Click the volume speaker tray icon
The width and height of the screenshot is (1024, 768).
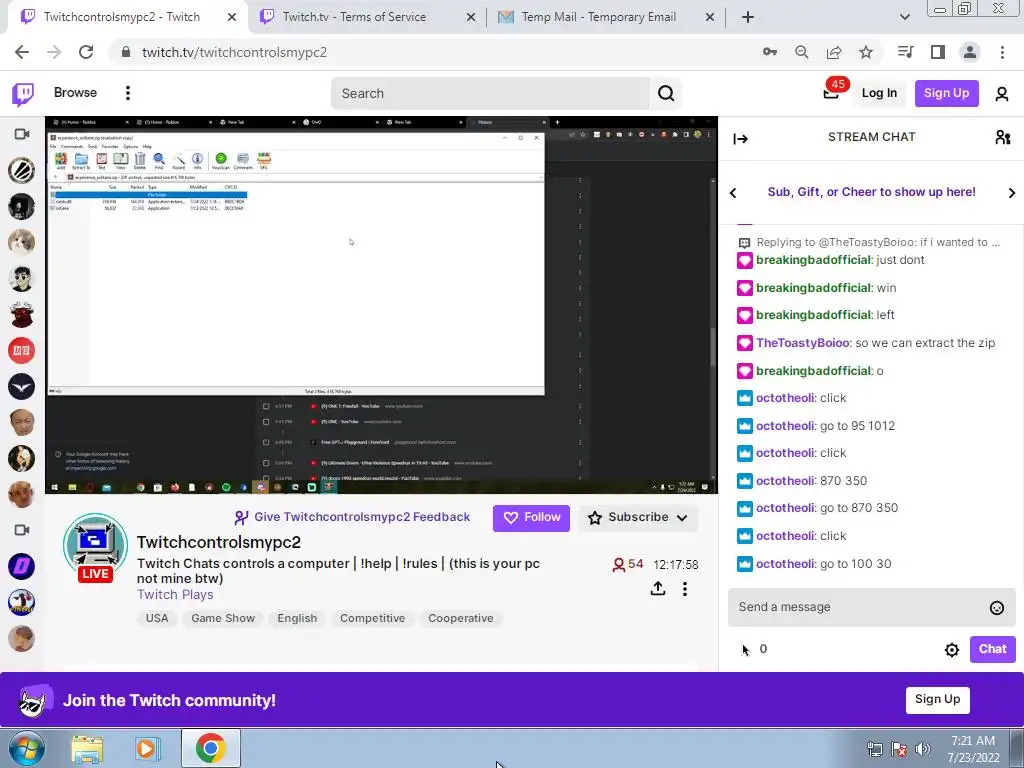922,749
